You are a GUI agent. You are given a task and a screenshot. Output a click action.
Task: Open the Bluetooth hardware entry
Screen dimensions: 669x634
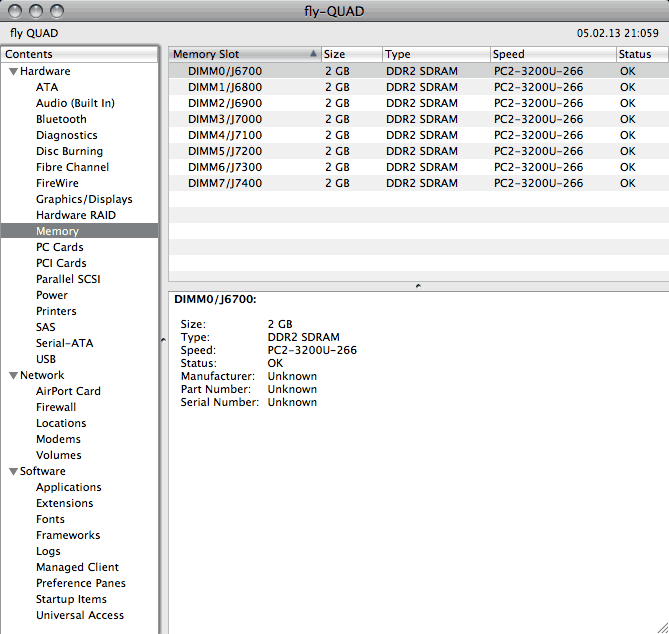click(x=61, y=119)
